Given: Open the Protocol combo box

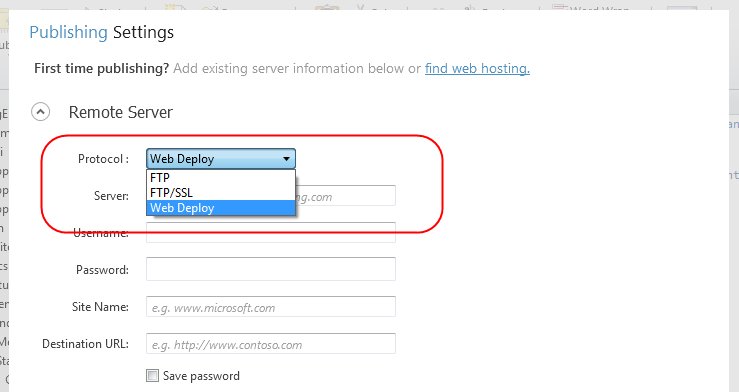Looking at the screenshot, I should (221, 159).
